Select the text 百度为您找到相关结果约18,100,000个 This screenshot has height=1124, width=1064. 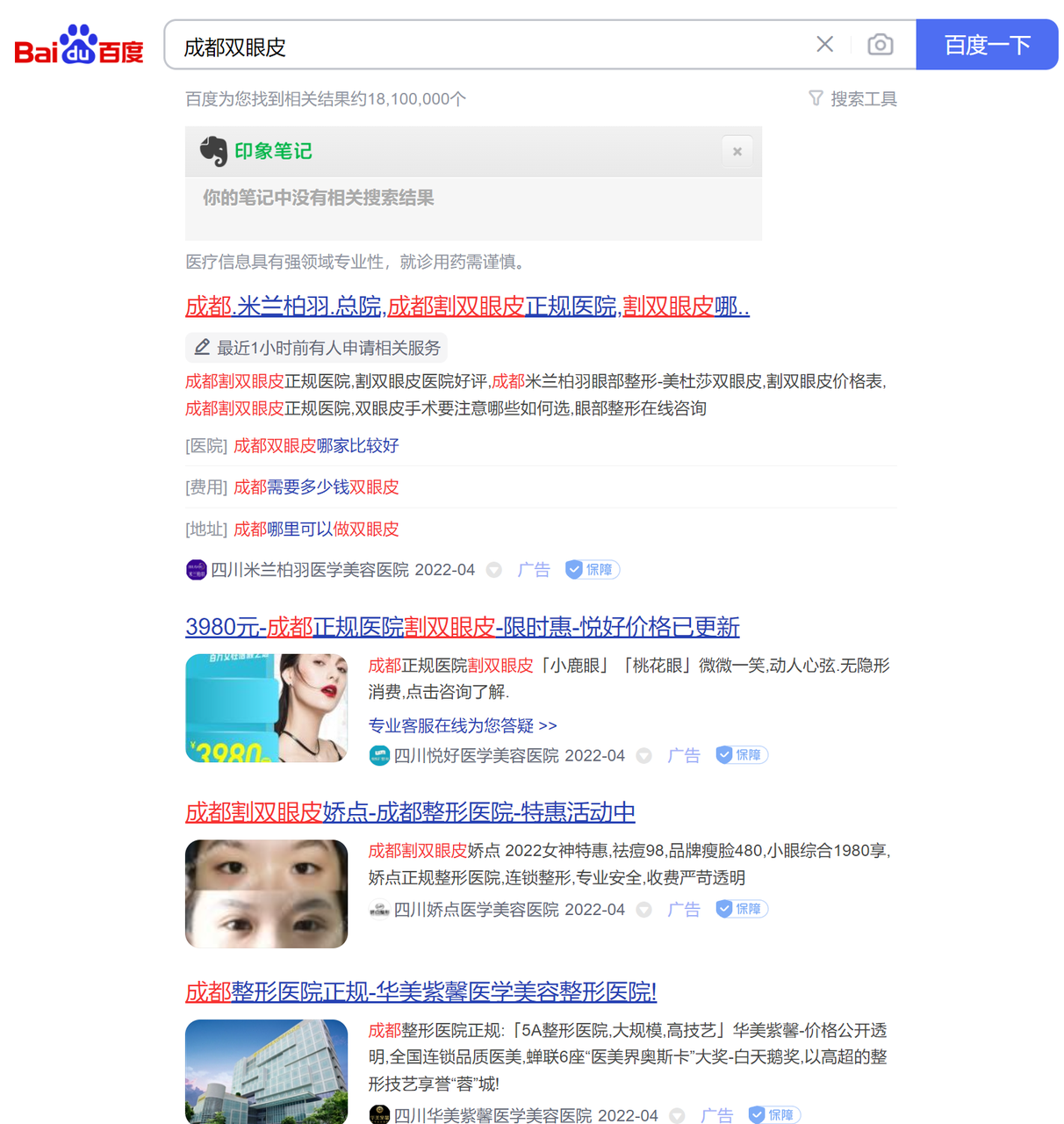[326, 99]
